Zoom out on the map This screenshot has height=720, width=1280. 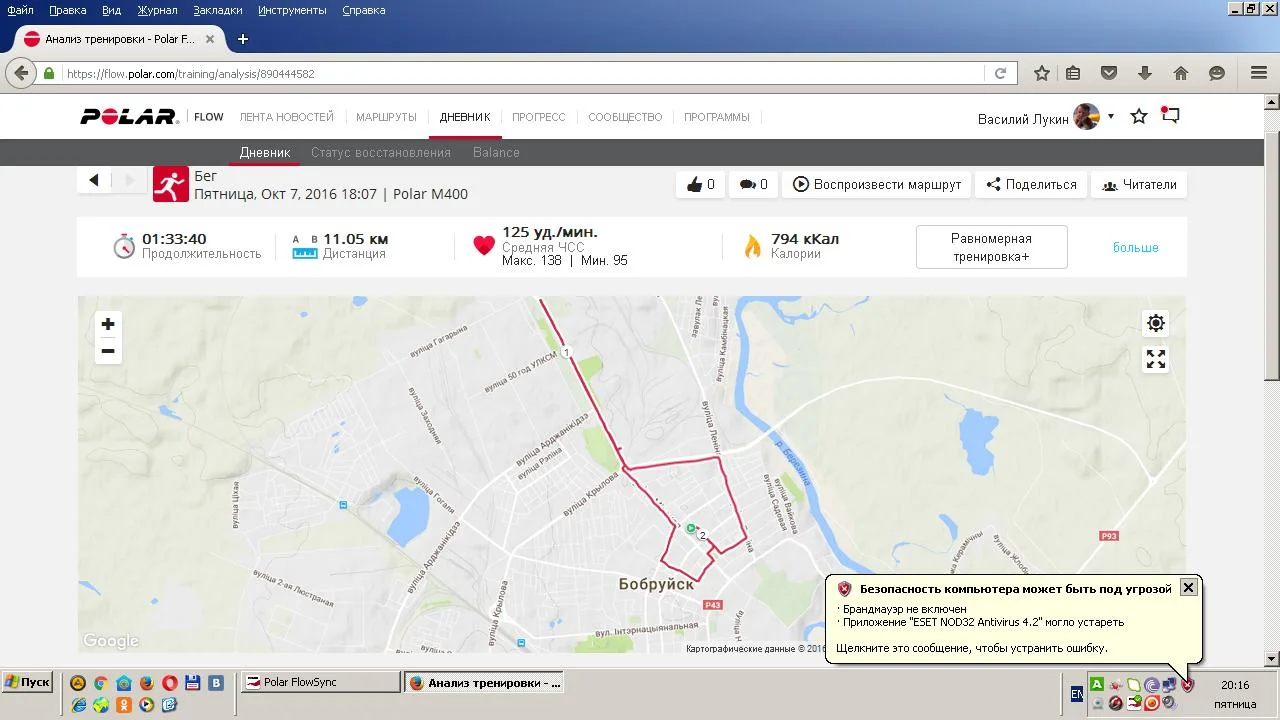click(x=108, y=351)
